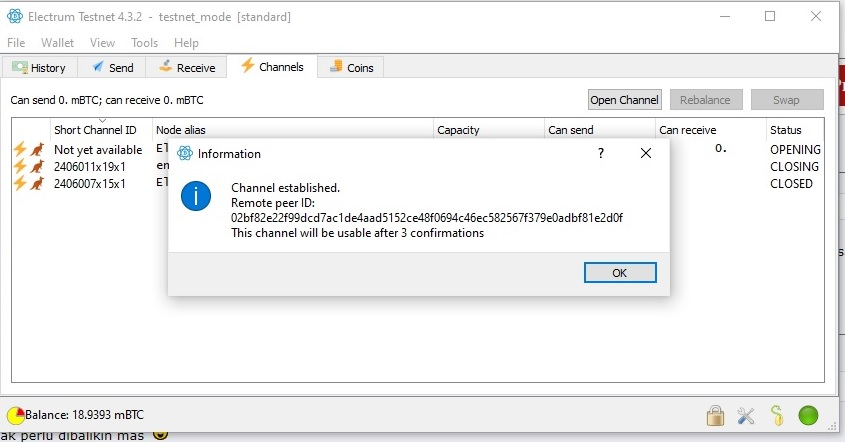Click the lightning bolt icon on the OPENING channel row
The width and height of the screenshot is (845, 444).
20,149
